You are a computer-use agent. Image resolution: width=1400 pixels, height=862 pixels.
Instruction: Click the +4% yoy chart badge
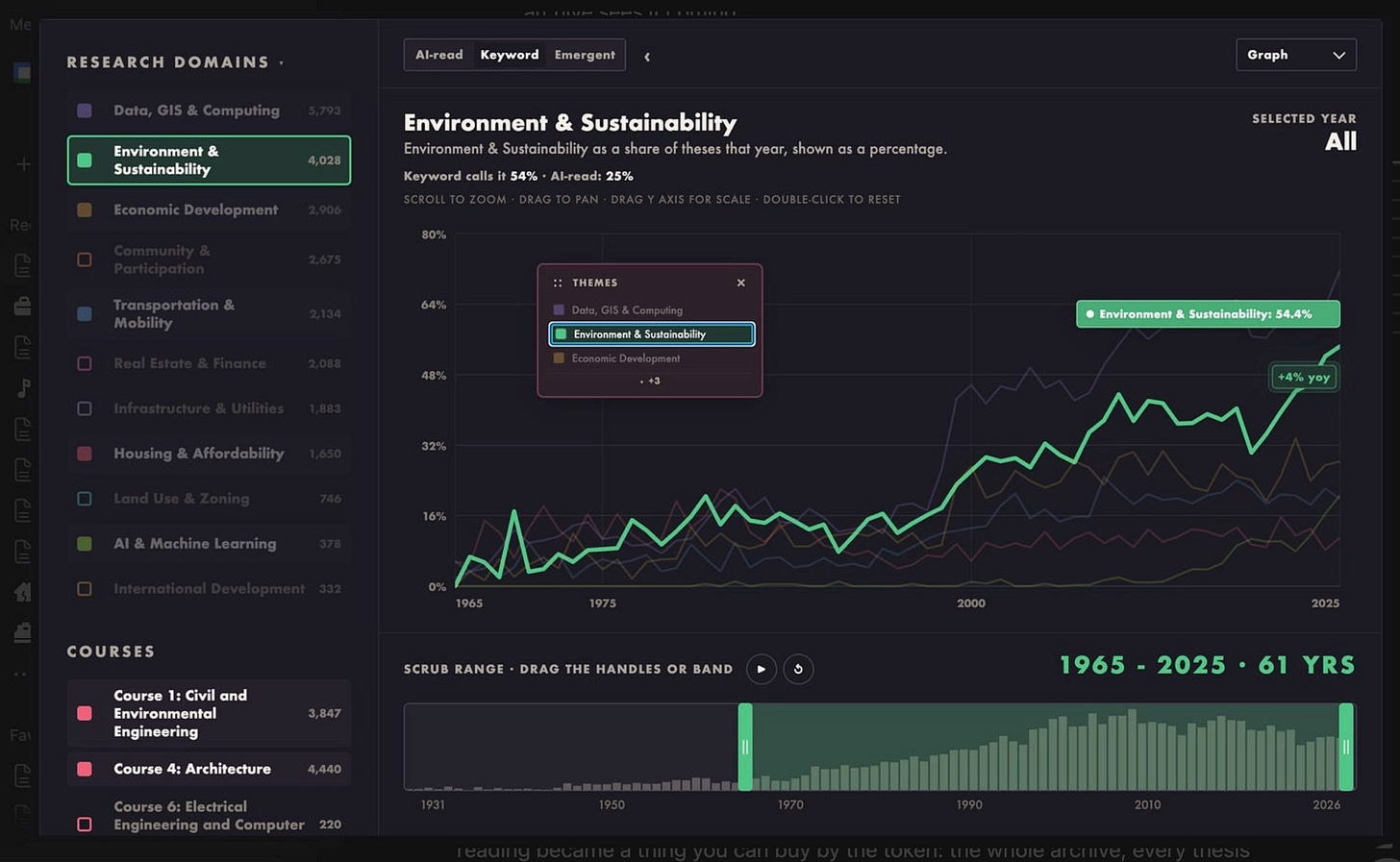click(1304, 377)
